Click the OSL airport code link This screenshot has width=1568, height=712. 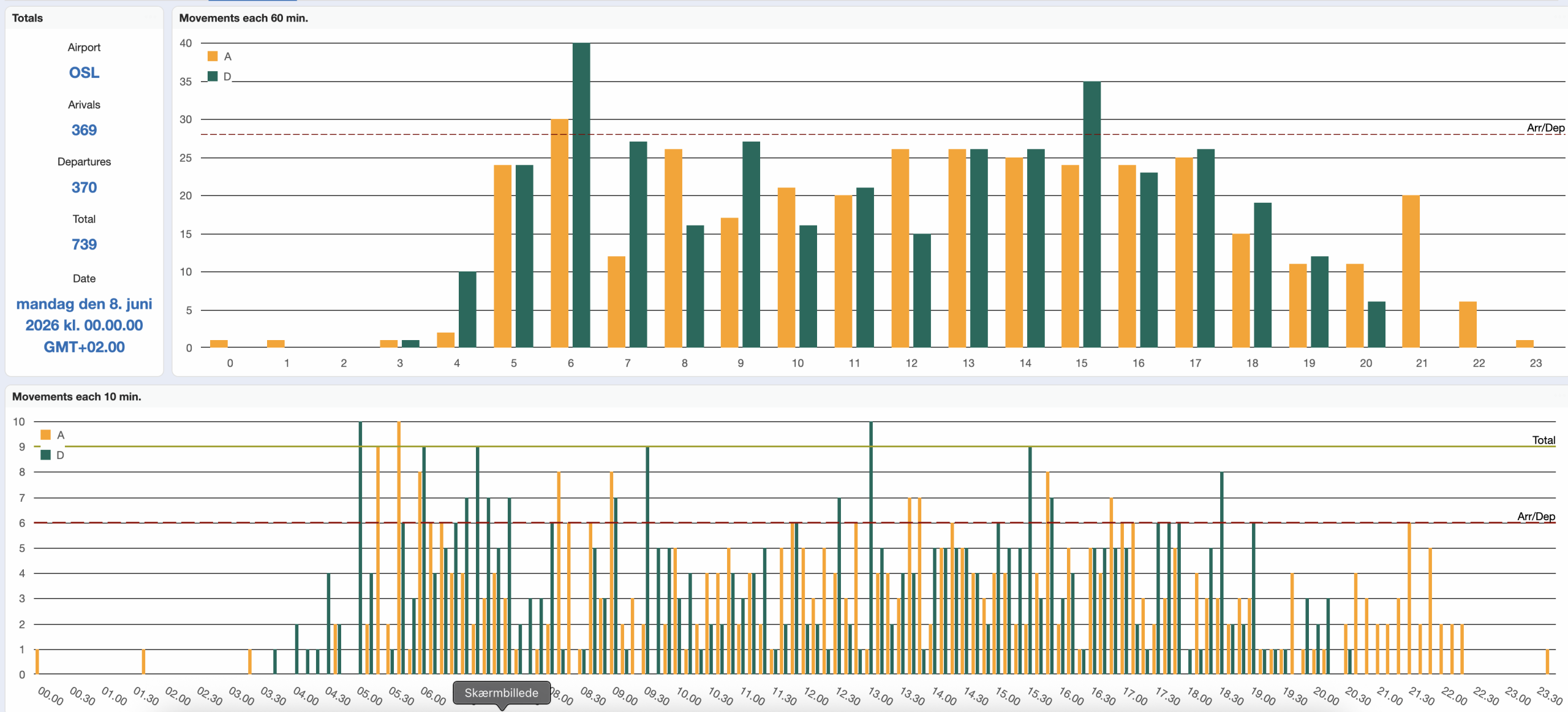[84, 73]
